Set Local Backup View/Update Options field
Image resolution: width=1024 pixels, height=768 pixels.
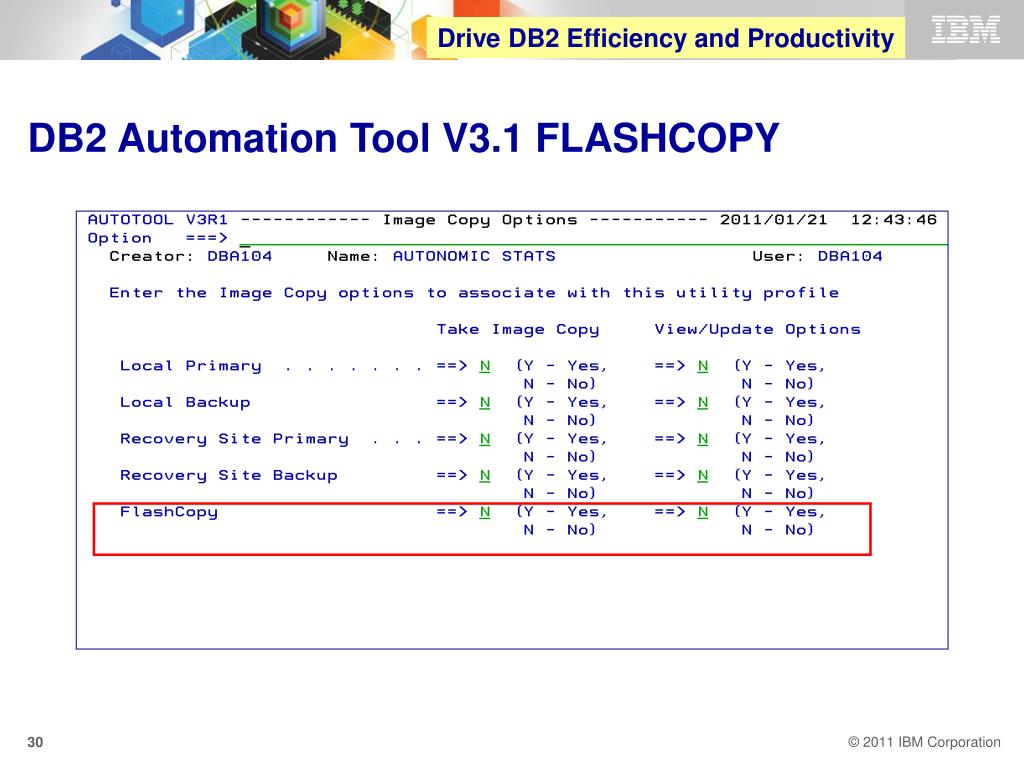click(x=703, y=402)
